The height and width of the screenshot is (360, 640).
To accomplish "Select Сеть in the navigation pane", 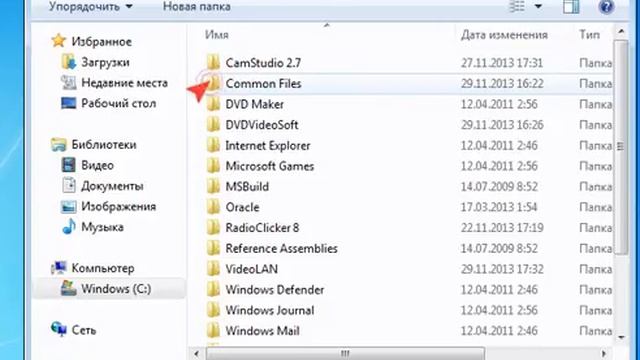I will click(84, 330).
